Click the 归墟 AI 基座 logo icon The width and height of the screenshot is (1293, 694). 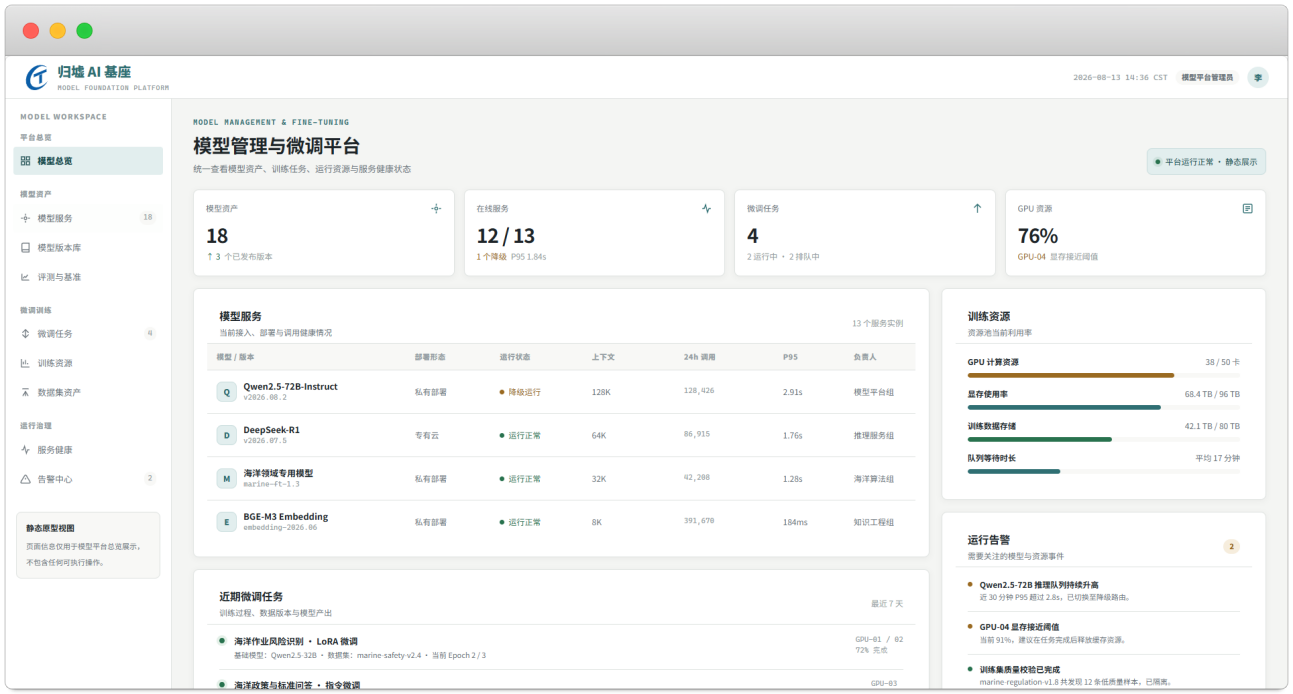pos(37,77)
